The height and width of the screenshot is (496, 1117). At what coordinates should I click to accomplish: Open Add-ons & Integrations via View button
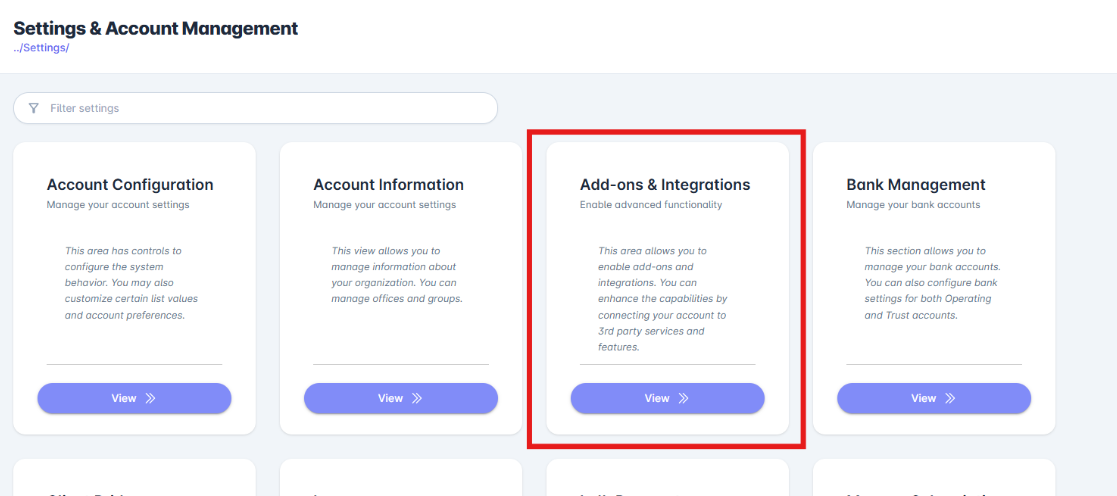pos(667,398)
